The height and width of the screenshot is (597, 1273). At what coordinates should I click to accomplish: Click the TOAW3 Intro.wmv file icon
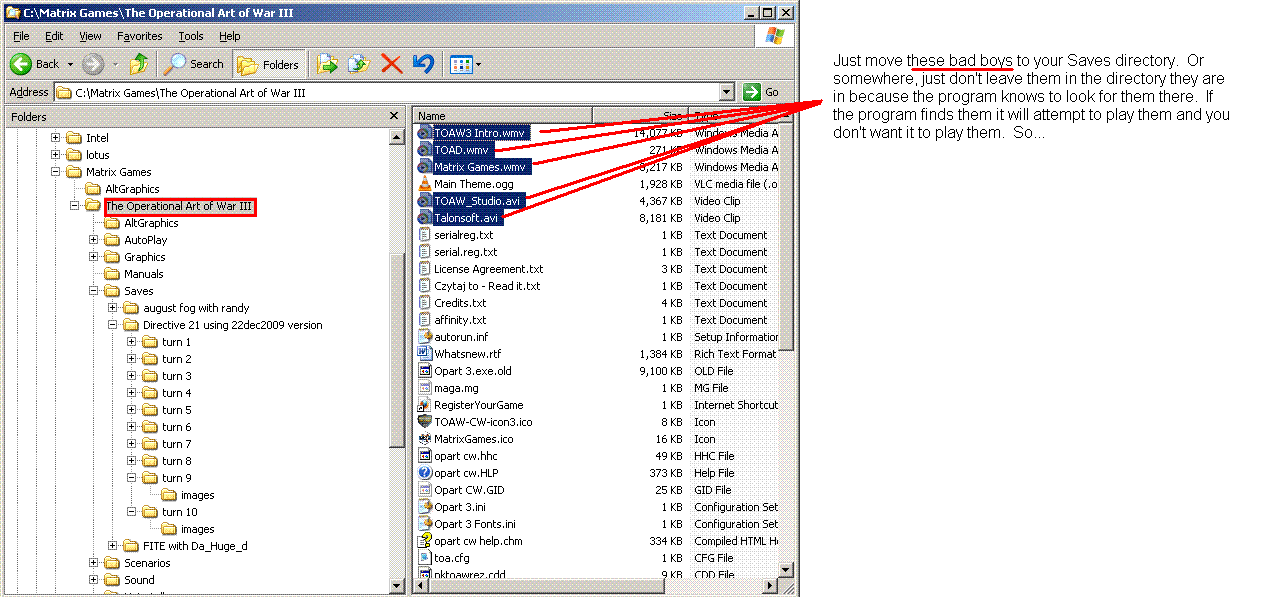424,132
